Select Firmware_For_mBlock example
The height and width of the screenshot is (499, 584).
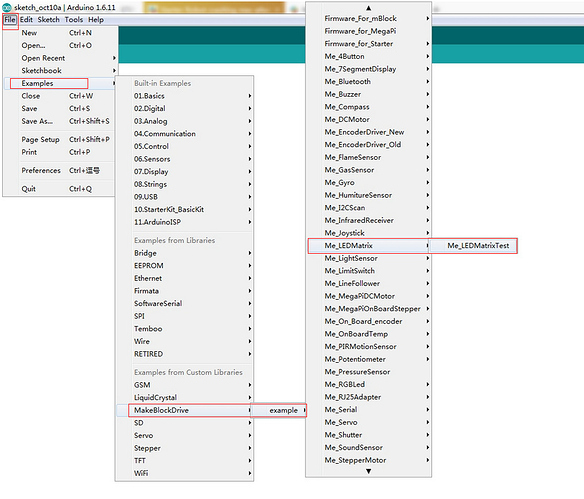(x=369, y=19)
